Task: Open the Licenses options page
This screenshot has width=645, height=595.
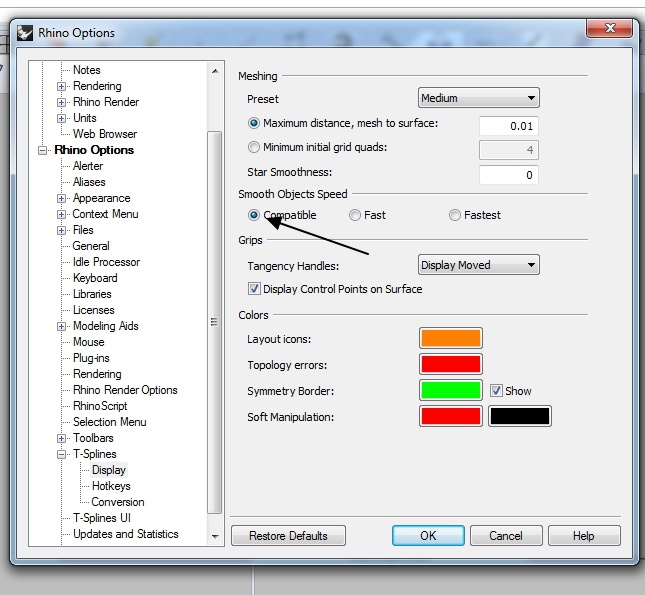Action: 93,310
